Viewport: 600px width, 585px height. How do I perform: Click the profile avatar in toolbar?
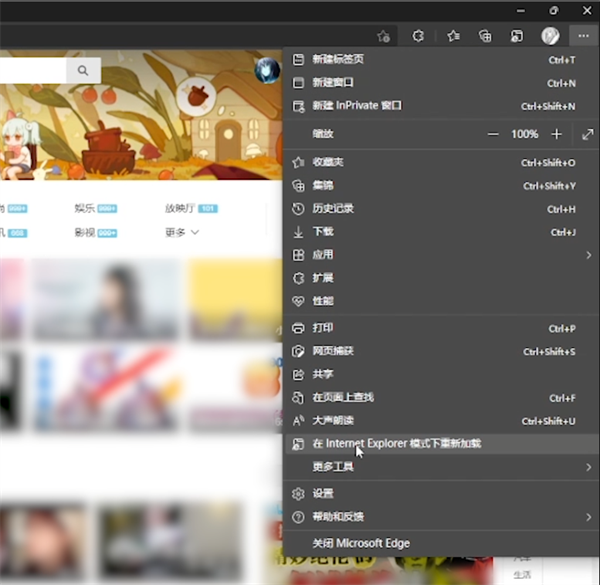(550, 36)
